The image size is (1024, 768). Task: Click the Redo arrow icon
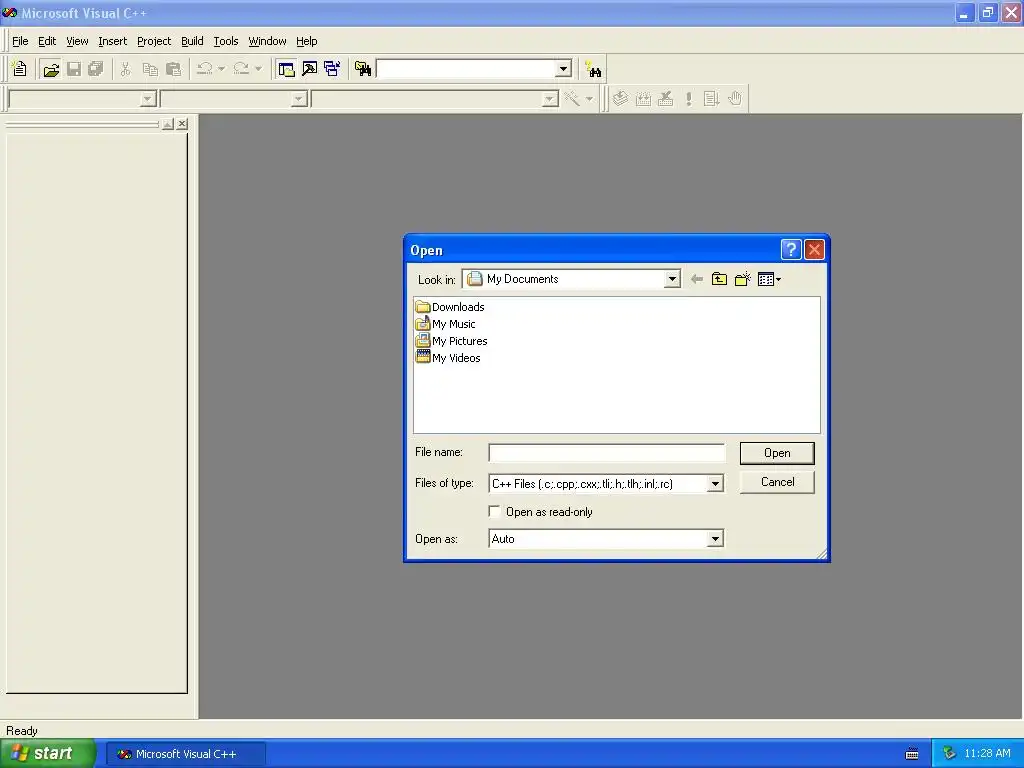[242, 69]
